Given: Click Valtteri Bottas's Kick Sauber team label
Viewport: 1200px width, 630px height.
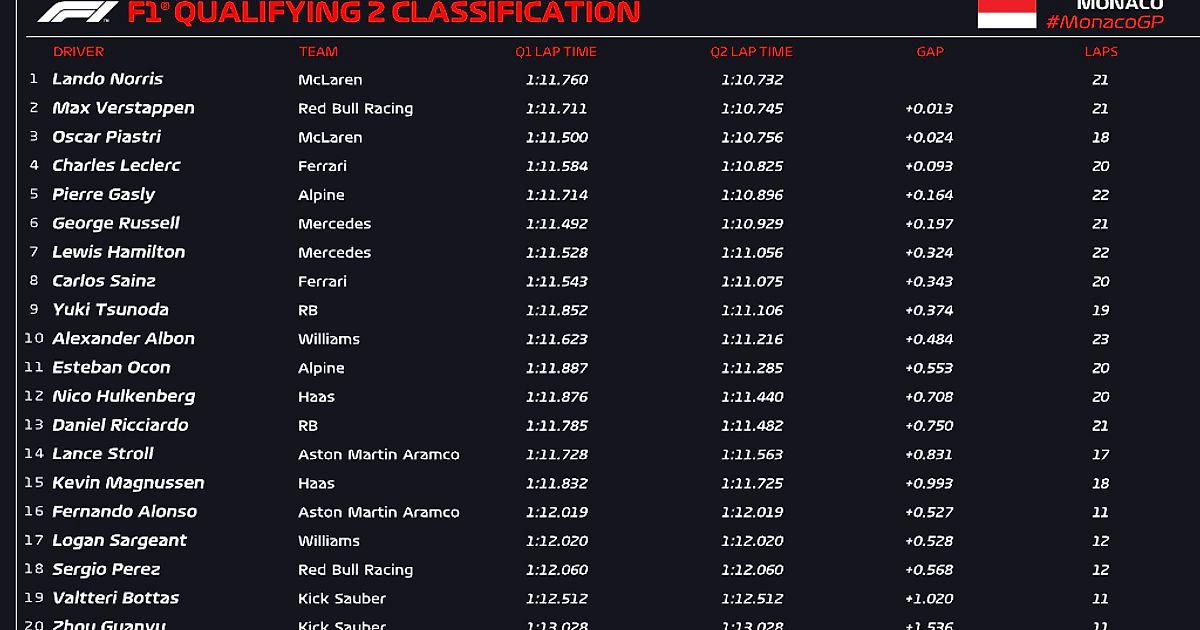Looking at the screenshot, I should 341,599.
